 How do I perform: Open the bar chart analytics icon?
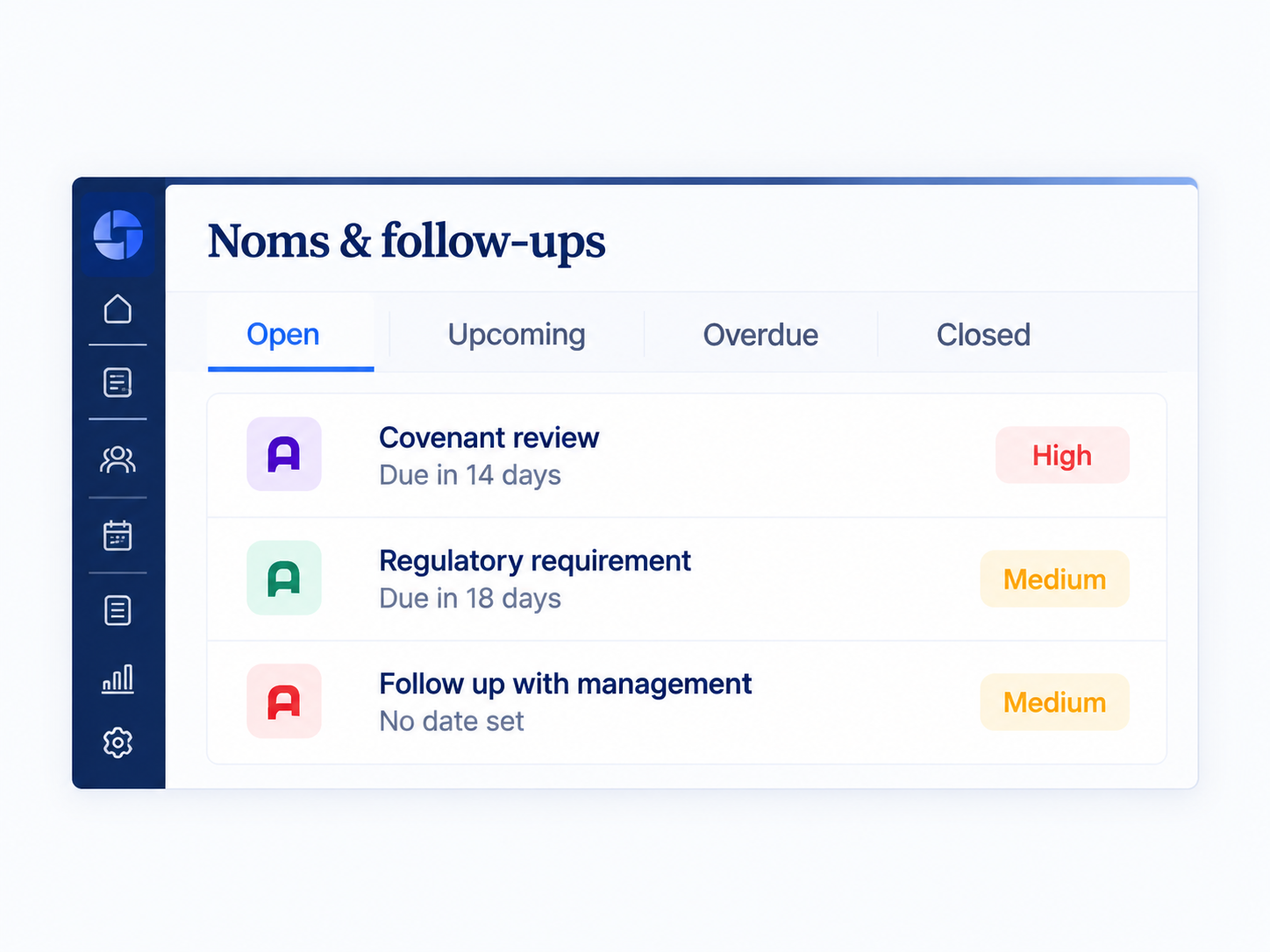(118, 678)
